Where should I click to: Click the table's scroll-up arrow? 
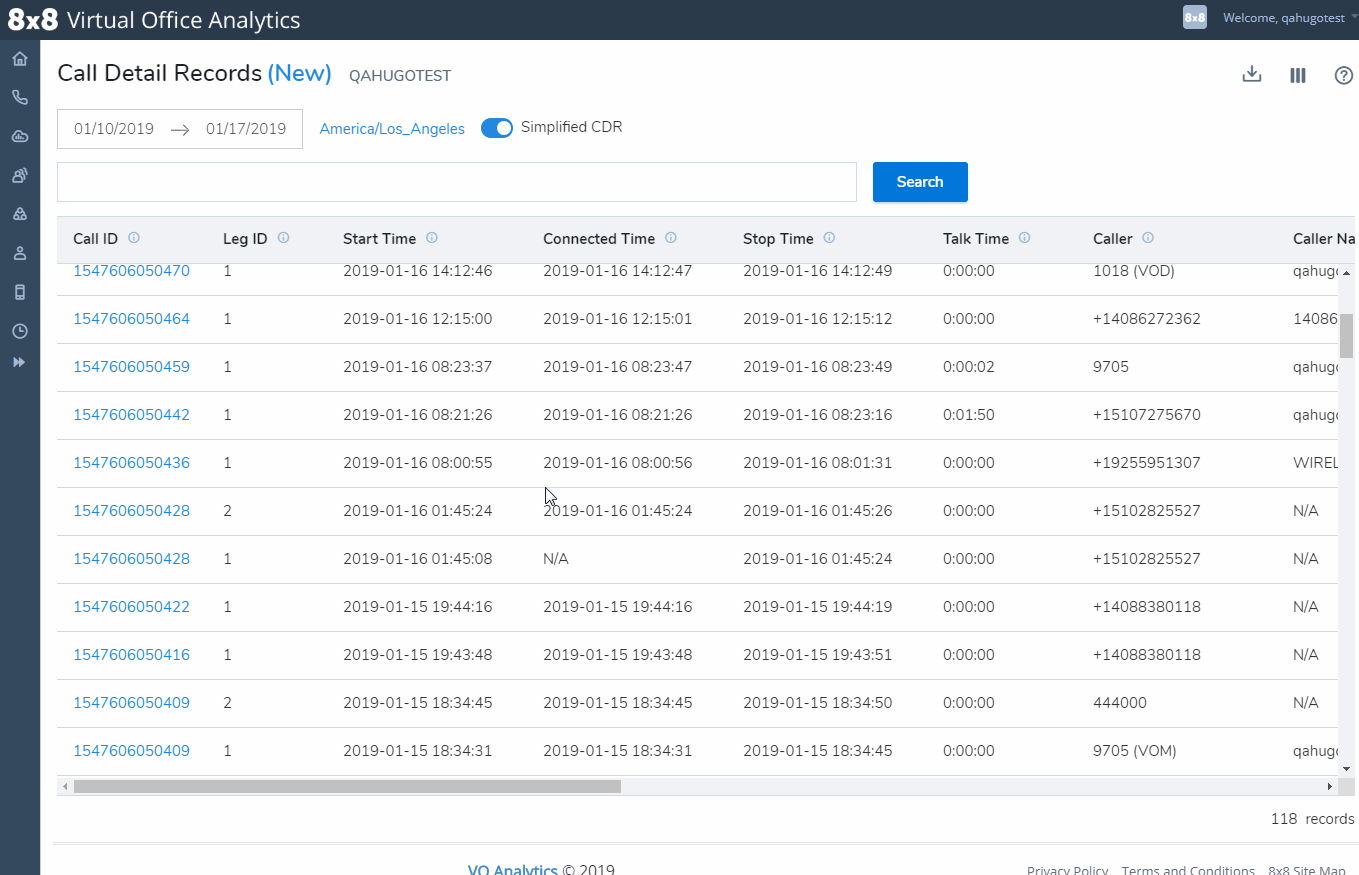tap(1346, 272)
